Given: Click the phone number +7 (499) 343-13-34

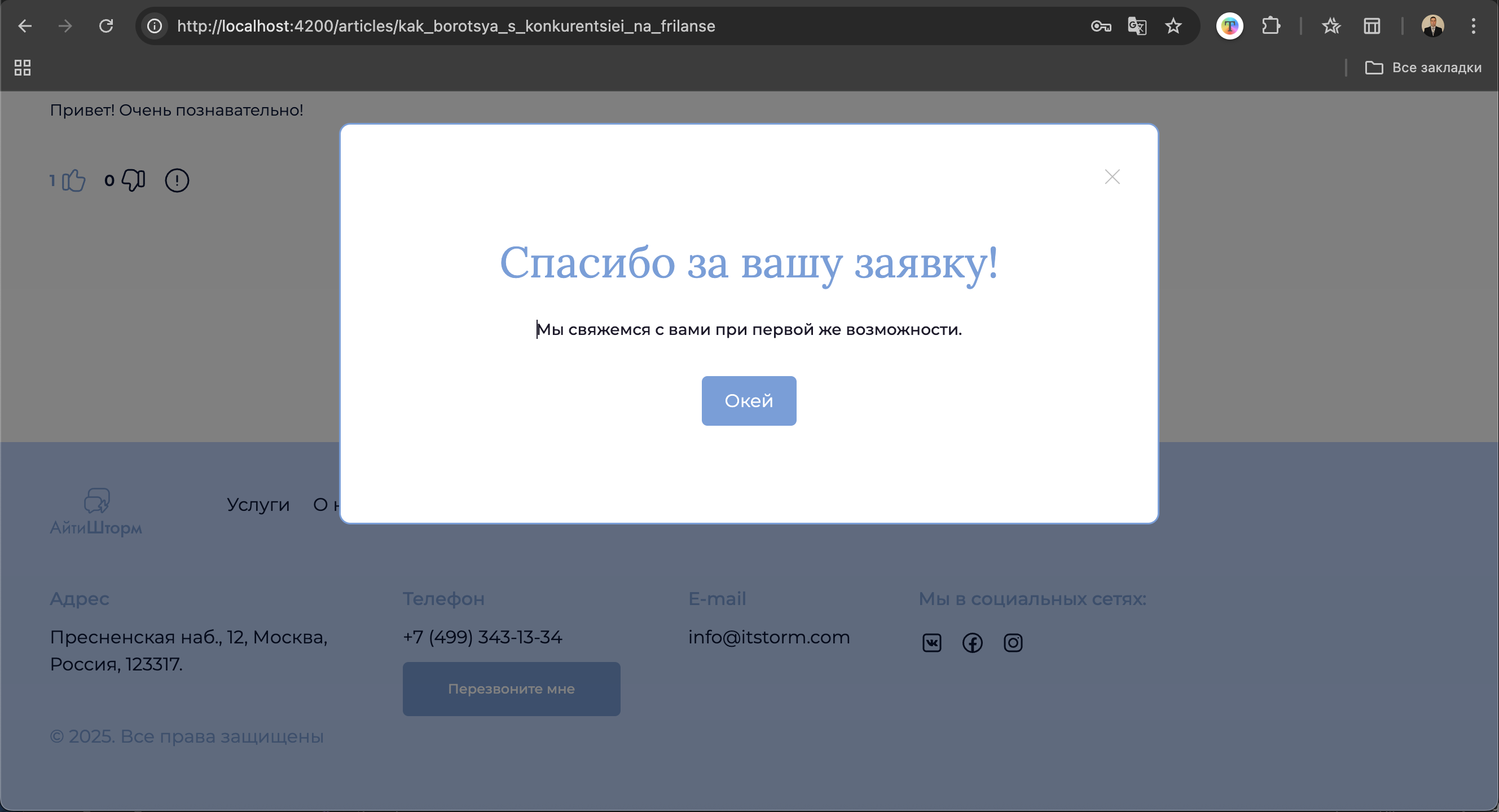Looking at the screenshot, I should point(482,637).
